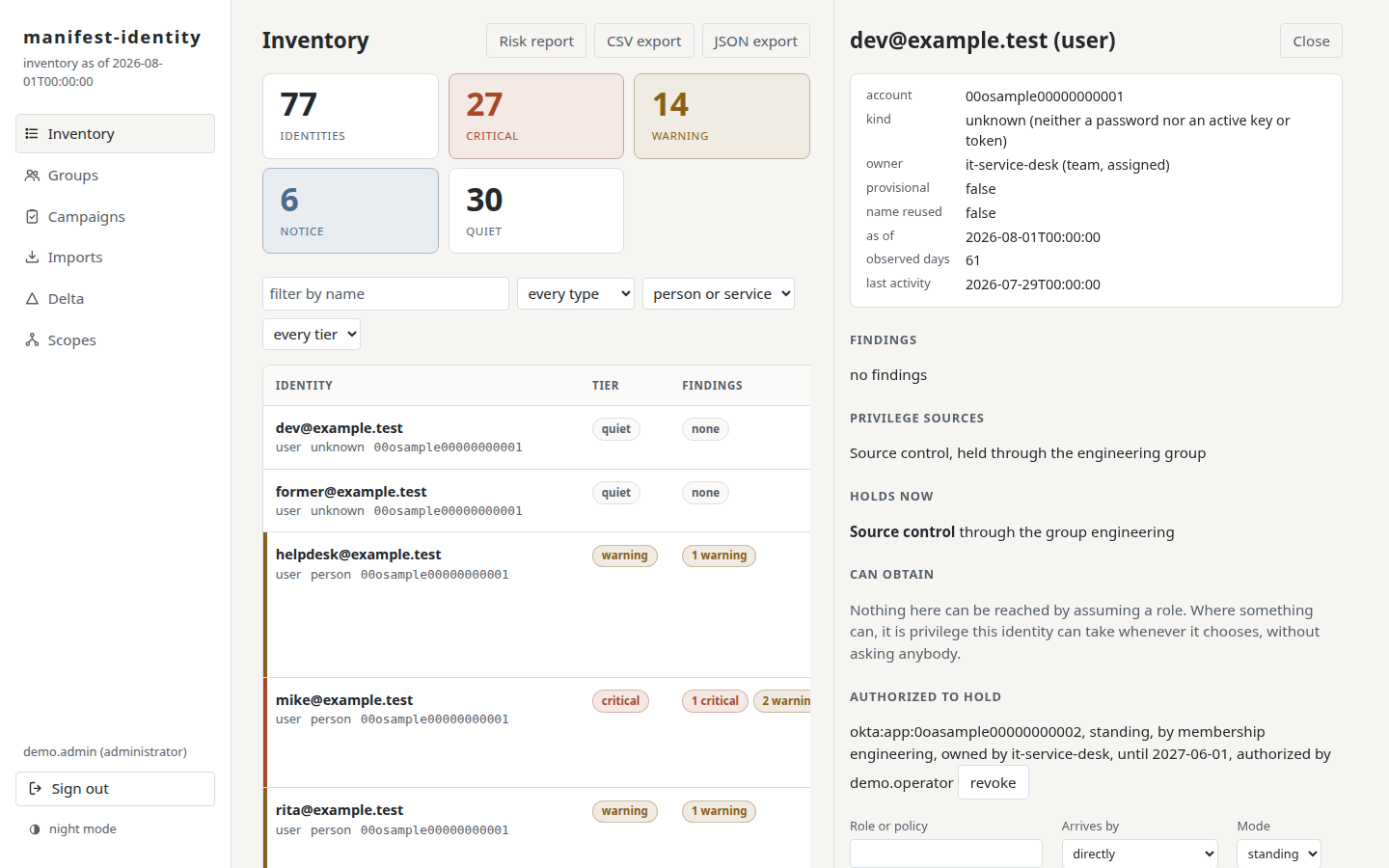The width and height of the screenshot is (1389, 868).
Task: Open the Groups menu label
Action: (x=73, y=176)
